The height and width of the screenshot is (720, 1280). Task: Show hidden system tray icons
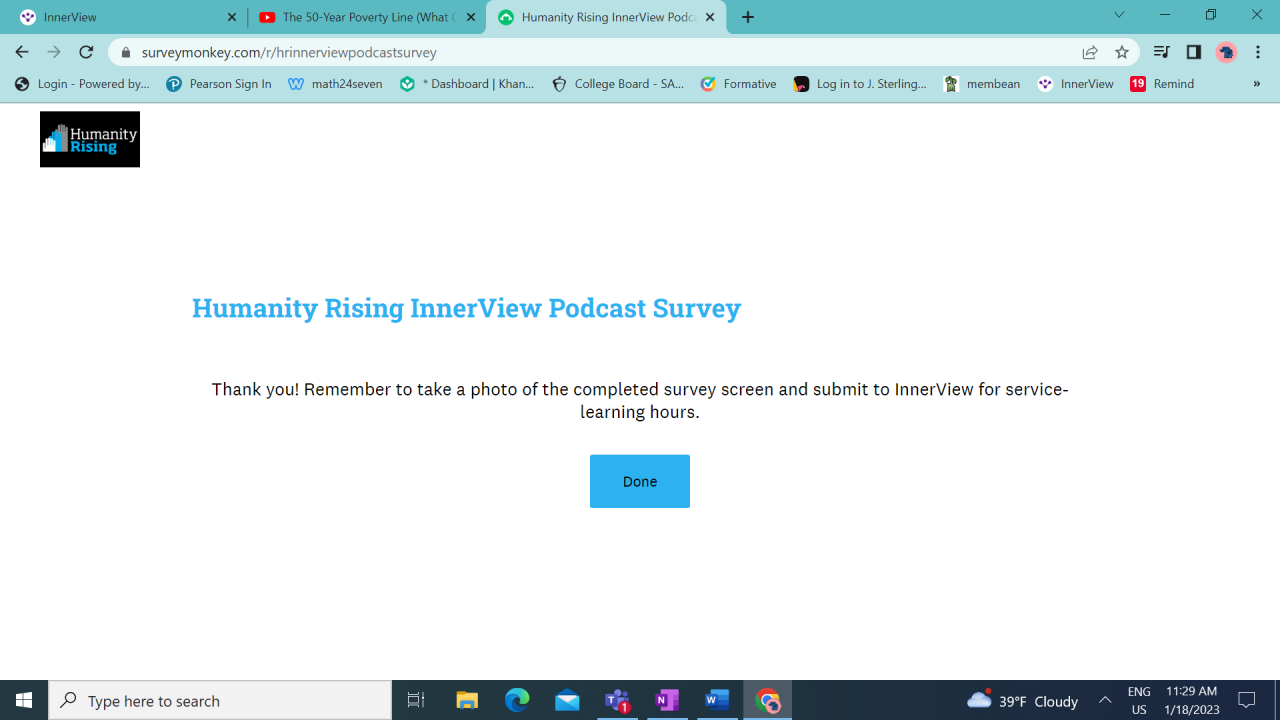(x=1105, y=700)
